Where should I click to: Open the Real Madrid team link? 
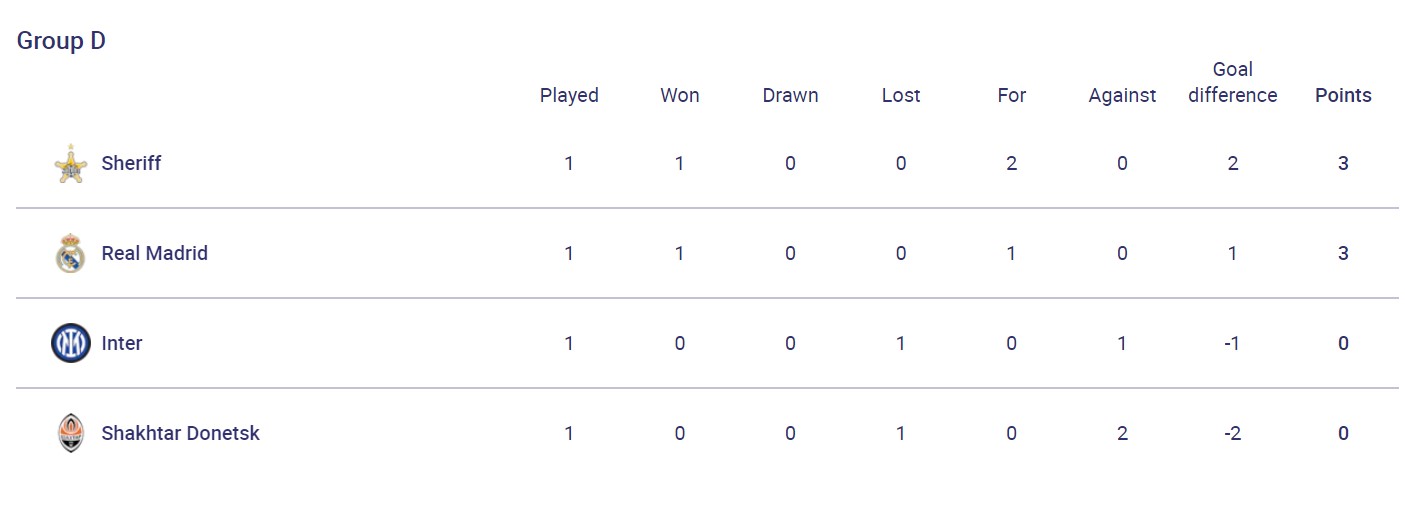154,253
